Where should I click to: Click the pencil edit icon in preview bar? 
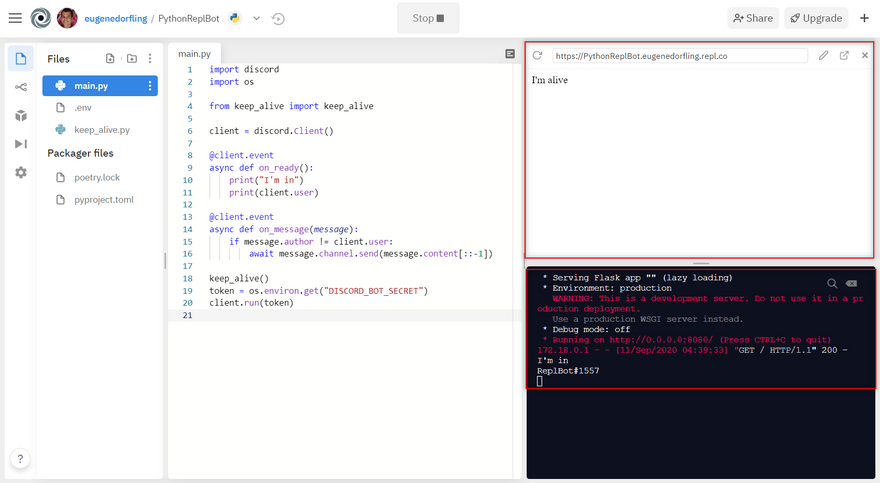(x=823, y=56)
